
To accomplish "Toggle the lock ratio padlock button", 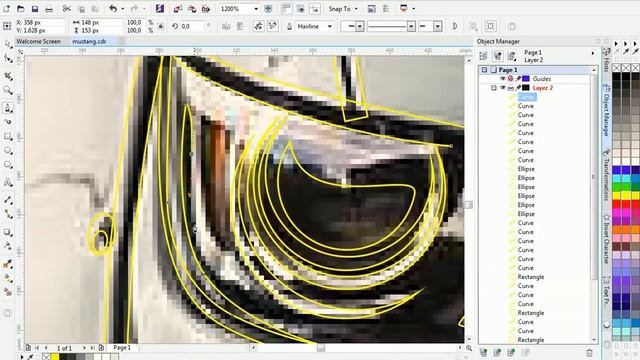I will pos(161,27).
